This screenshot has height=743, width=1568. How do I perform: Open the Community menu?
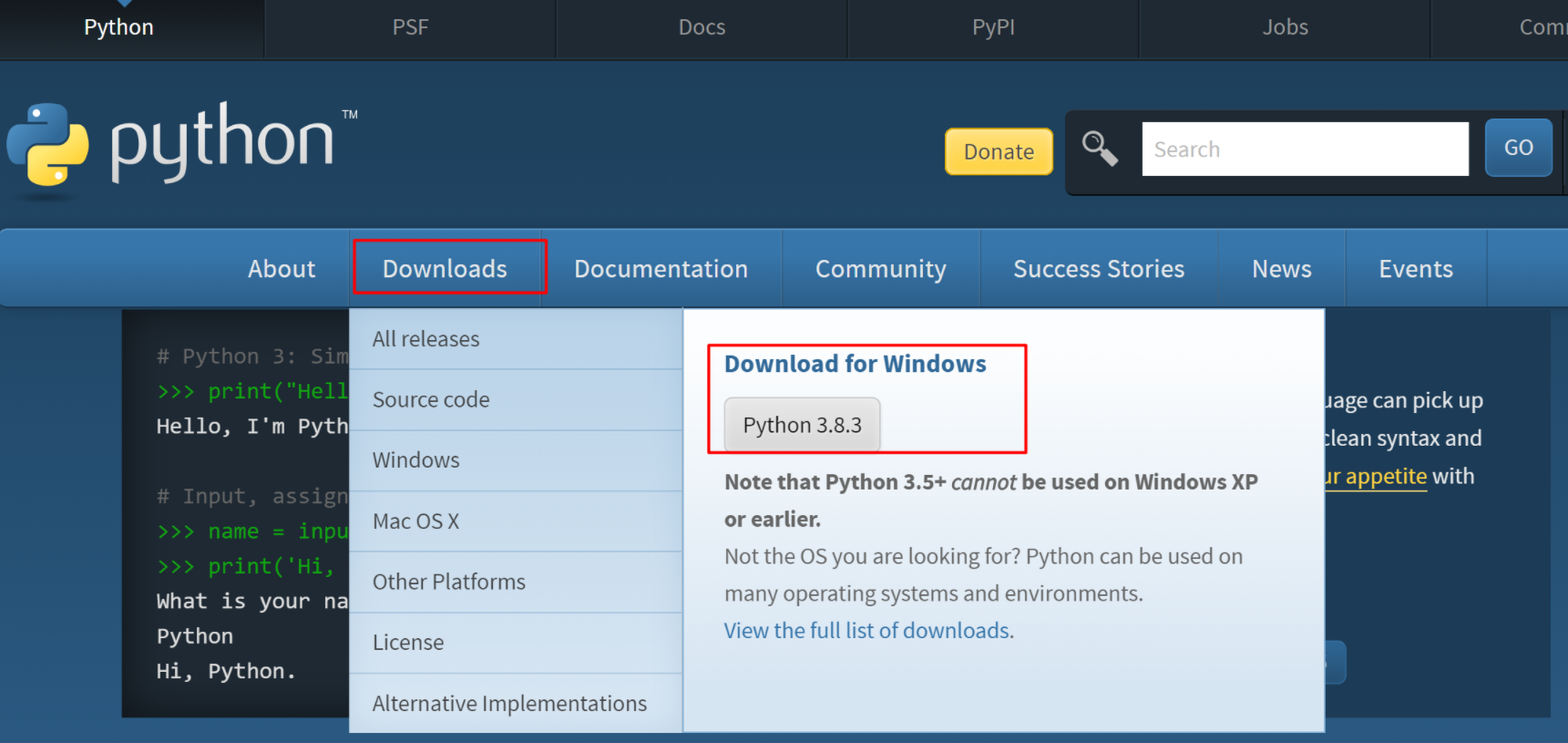(880, 268)
